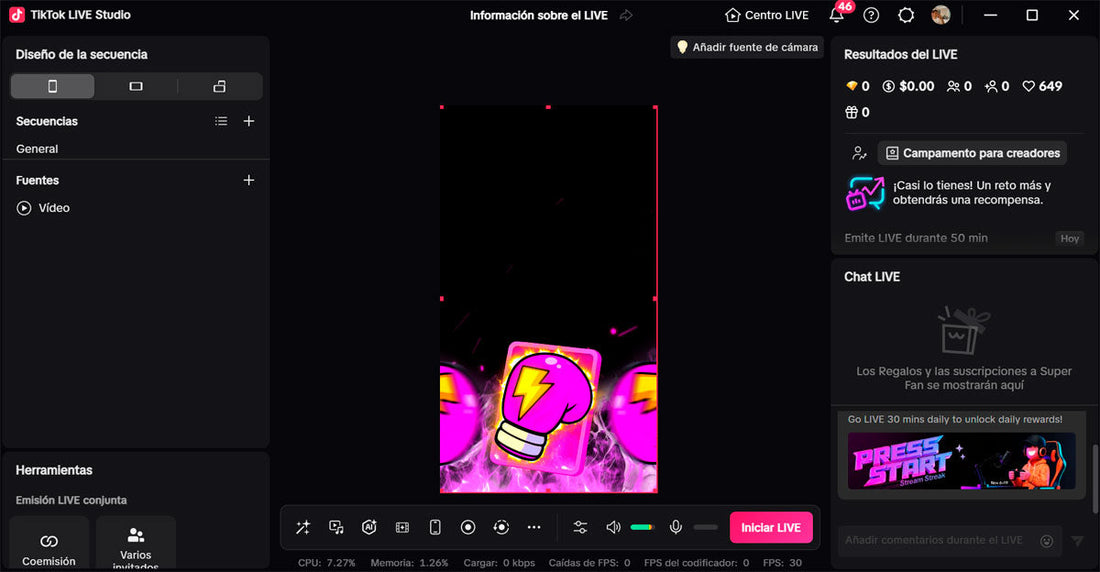Open the media and music tool
Screen dimensions: 1100x572
pos(336,527)
